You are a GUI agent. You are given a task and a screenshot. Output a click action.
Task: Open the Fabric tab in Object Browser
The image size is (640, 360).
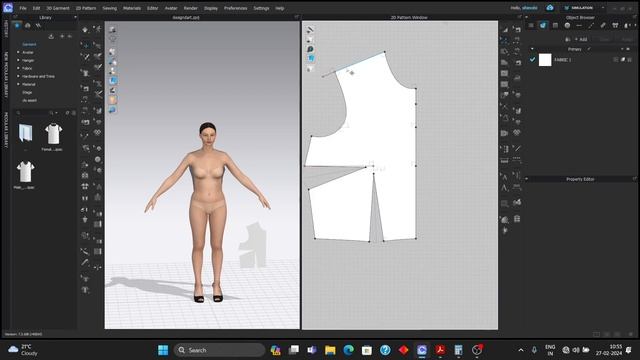point(543,25)
